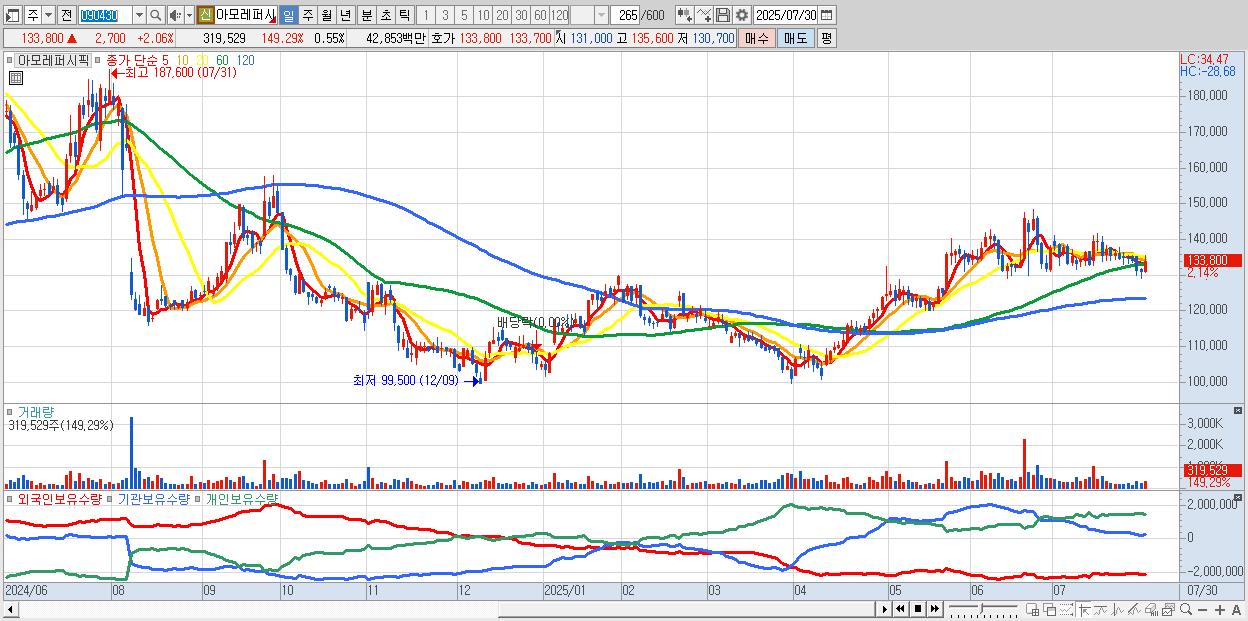Click the add-window grid icon at bottom

tap(1032, 610)
